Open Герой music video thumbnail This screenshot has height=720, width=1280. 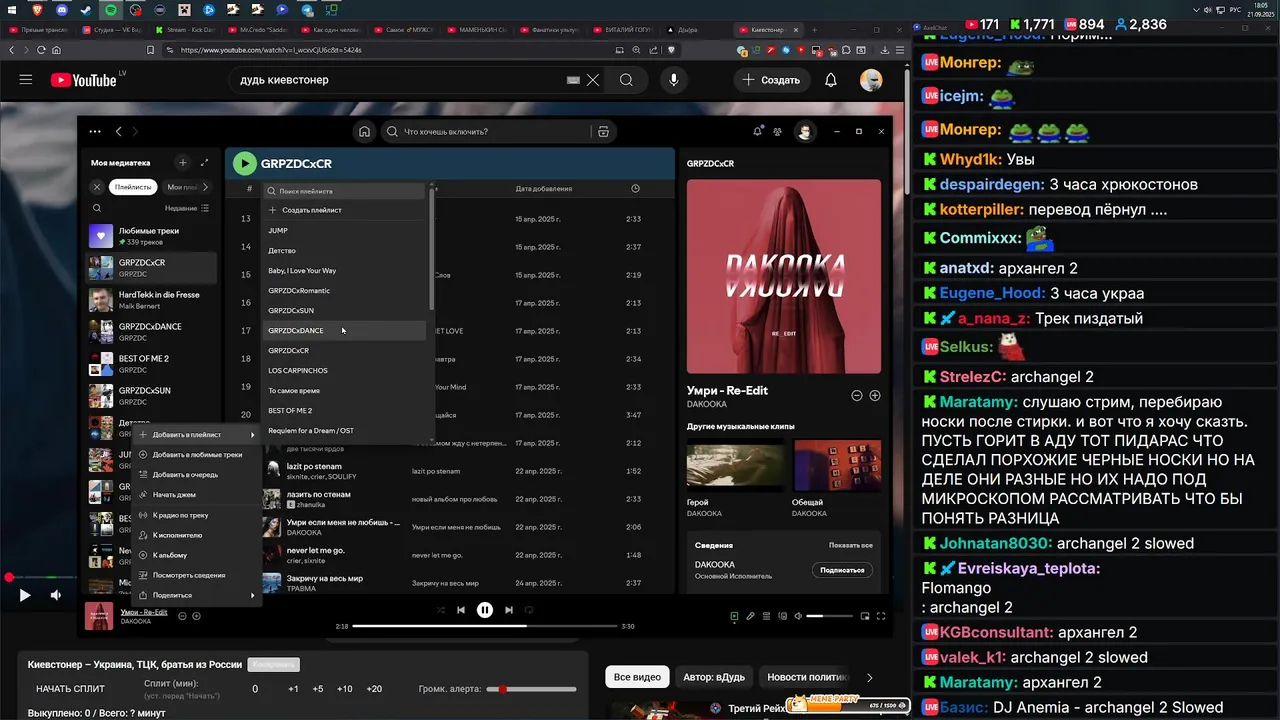(x=735, y=464)
